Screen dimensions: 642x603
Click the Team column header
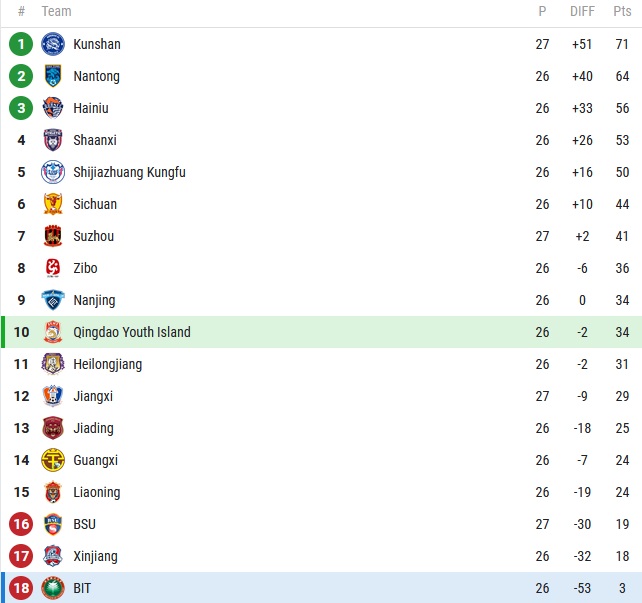point(56,12)
